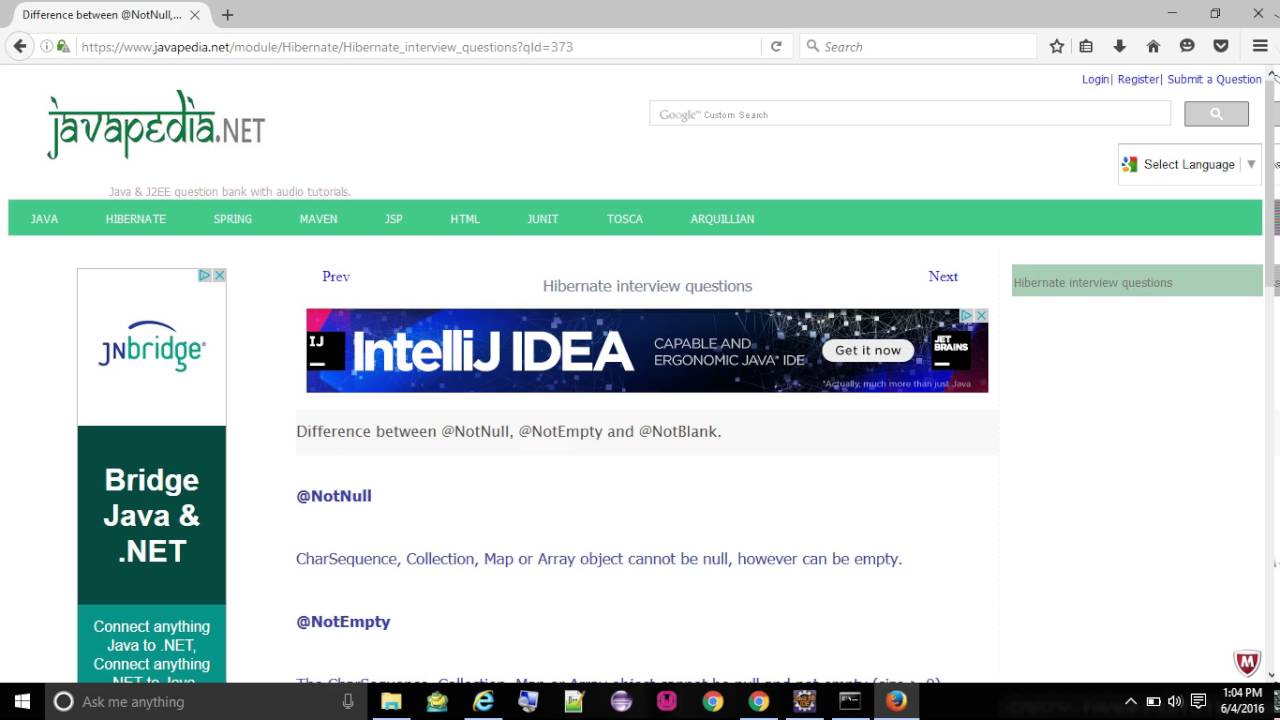Open the Firefox hamburger menu
Image resolution: width=1280 pixels, height=720 pixels.
(1260, 46)
